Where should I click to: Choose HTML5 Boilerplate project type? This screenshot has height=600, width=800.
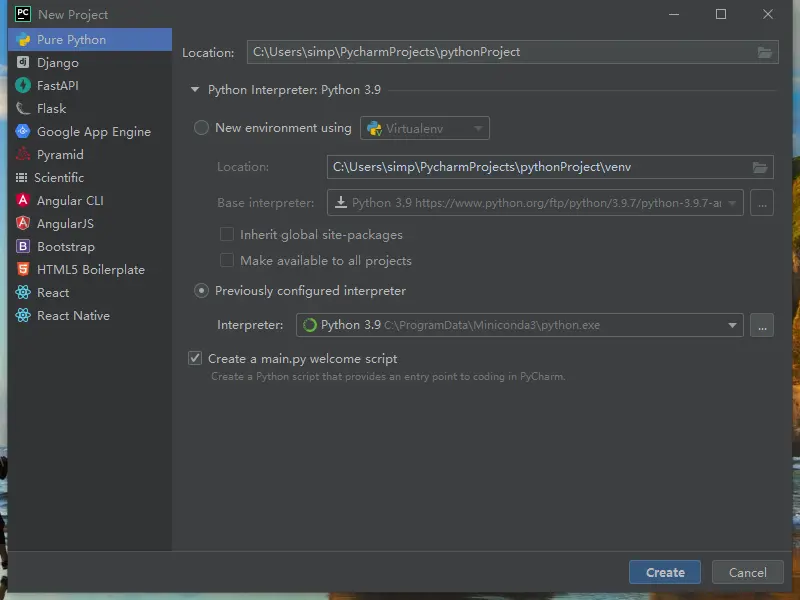(x=90, y=269)
